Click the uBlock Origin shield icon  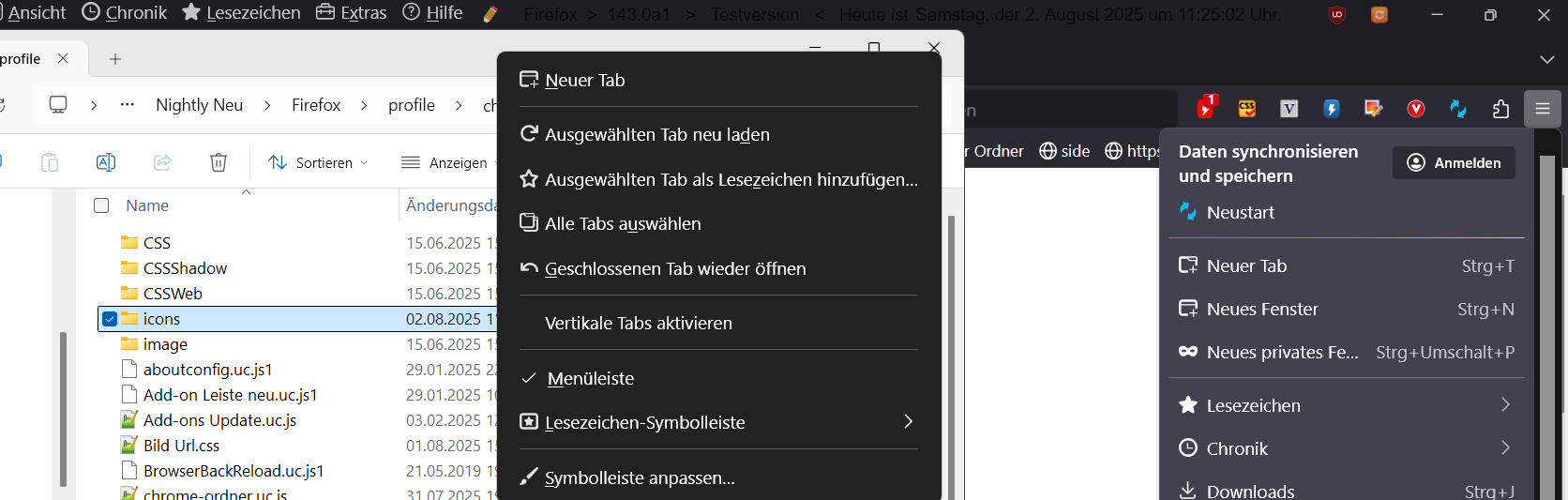[x=1337, y=15]
